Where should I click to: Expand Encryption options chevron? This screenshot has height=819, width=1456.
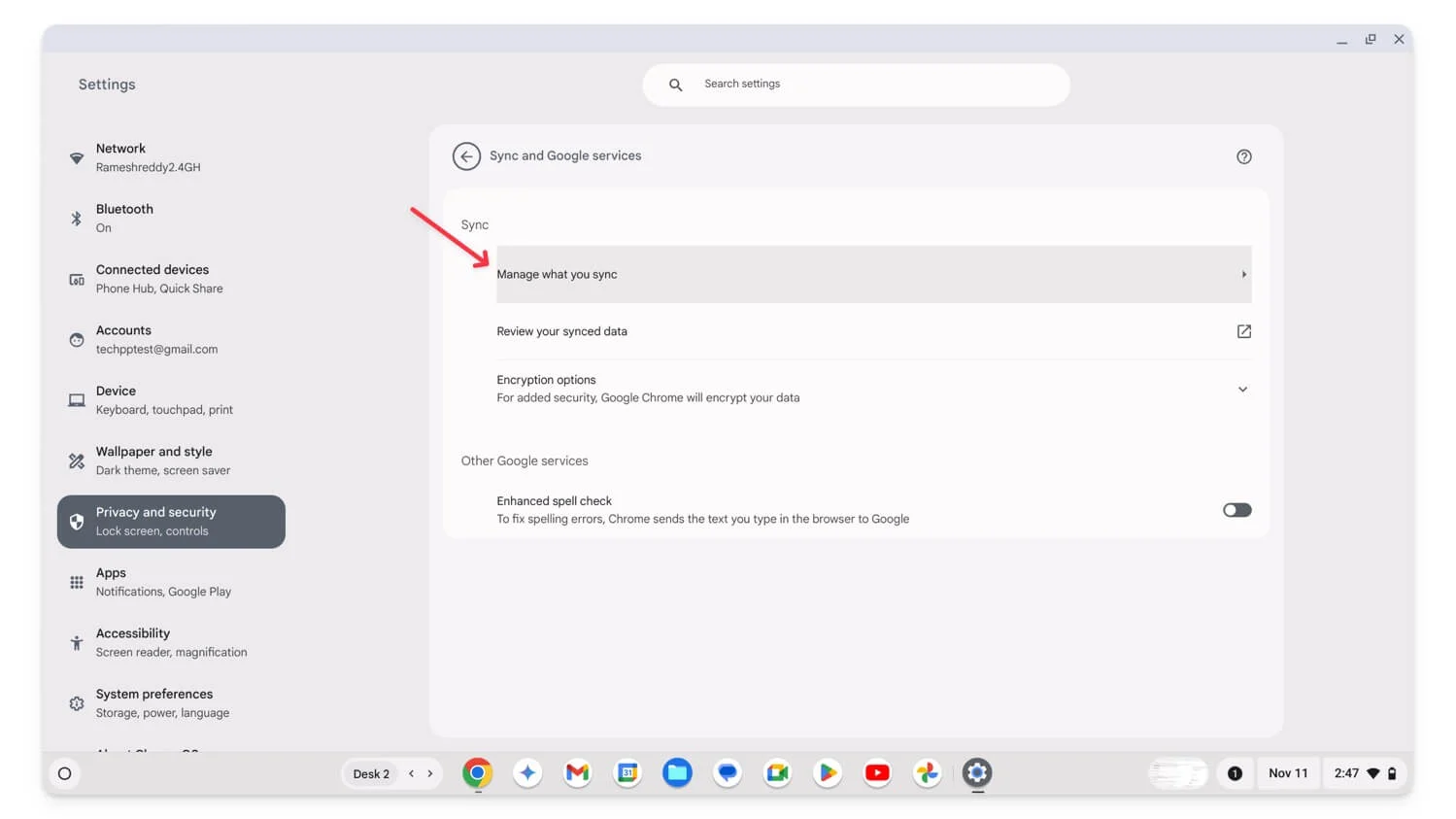[1242, 390]
